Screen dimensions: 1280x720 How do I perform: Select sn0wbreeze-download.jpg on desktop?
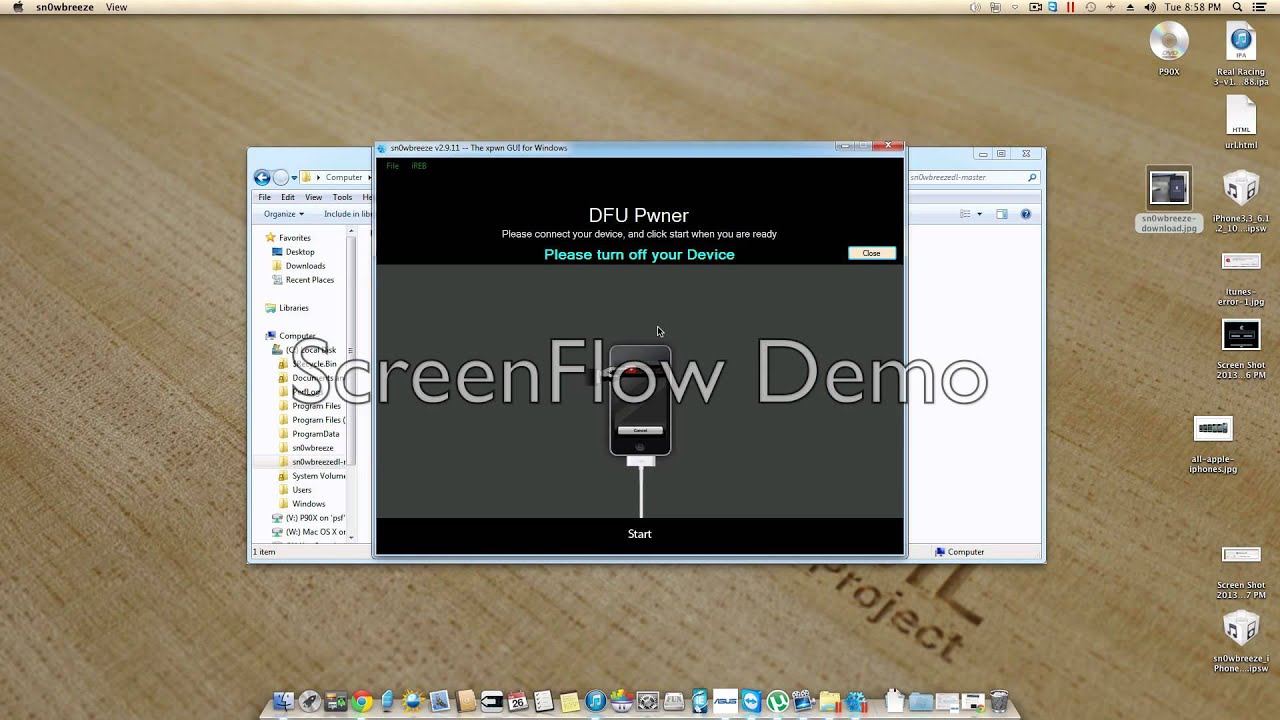(x=1169, y=200)
